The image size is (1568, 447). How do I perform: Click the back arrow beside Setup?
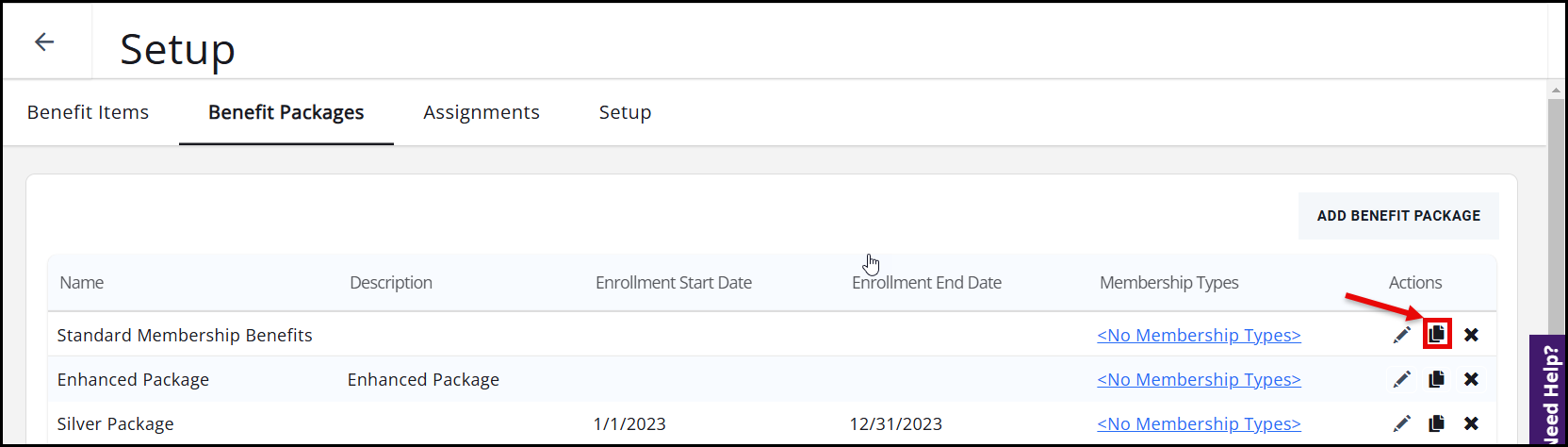pos(44,41)
